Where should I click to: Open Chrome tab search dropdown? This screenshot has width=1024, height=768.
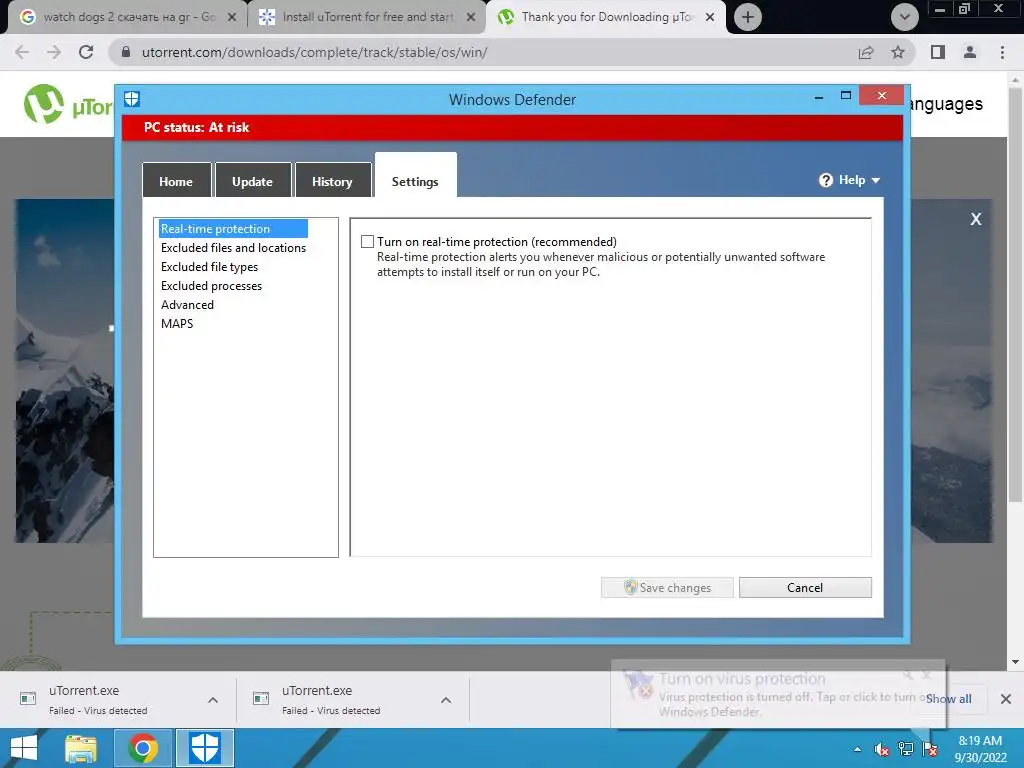(904, 17)
